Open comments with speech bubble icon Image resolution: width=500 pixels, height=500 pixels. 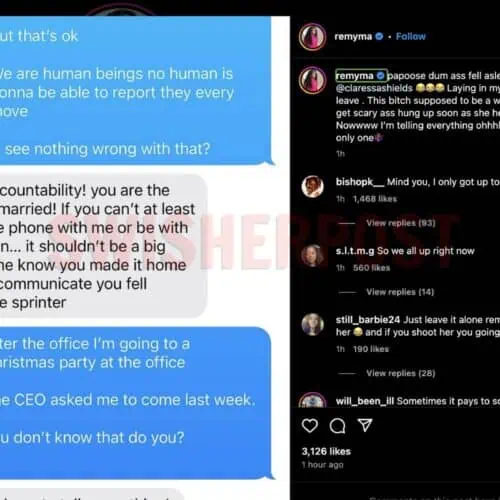coord(337,426)
